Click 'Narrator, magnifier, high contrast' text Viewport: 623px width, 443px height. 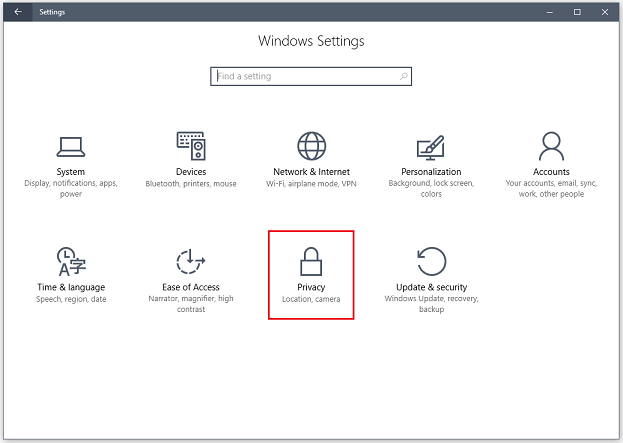point(191,304)
